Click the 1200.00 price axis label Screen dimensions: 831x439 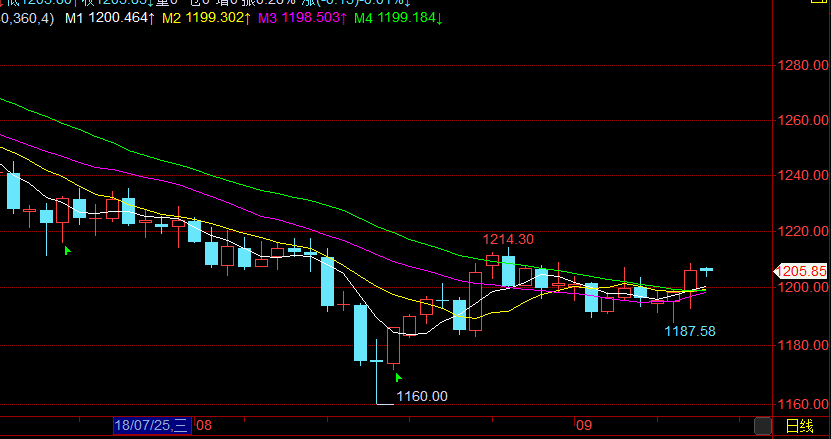(803, 287)
